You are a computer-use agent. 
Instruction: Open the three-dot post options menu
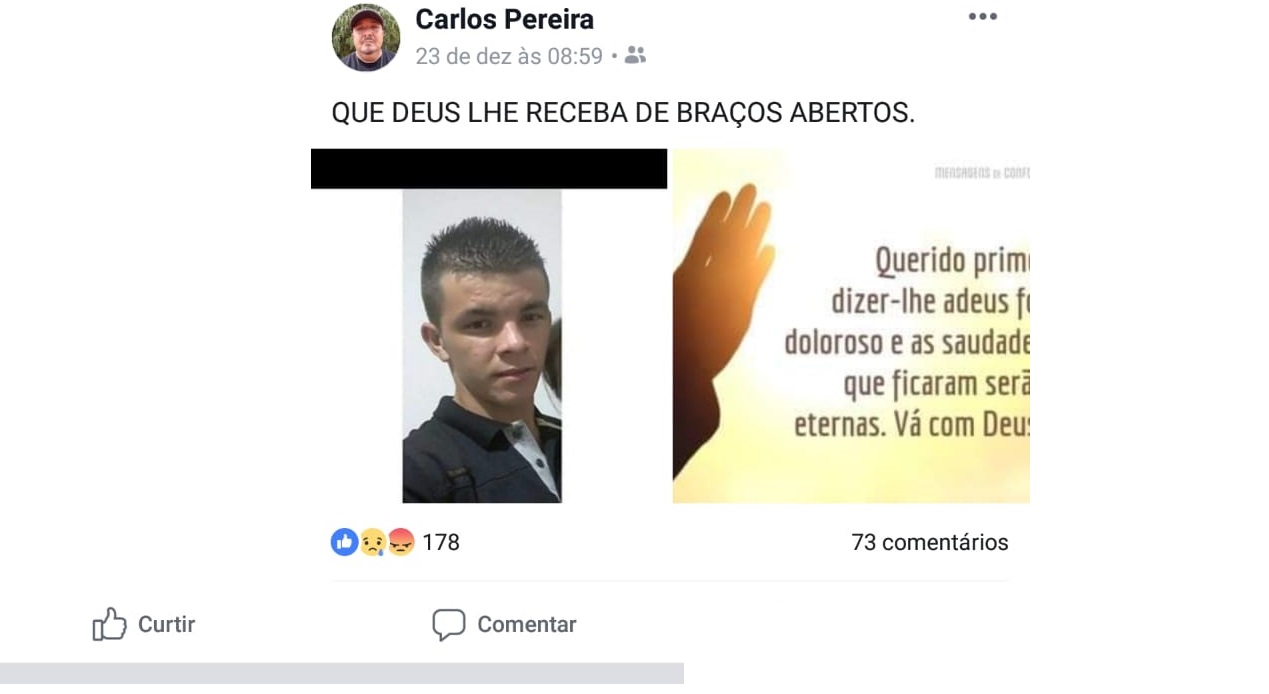coord(982,16)
